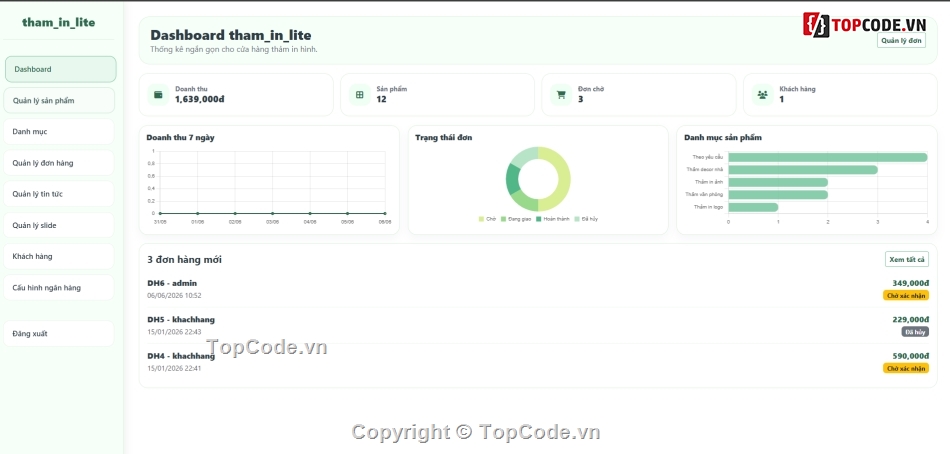The width and height of the screenshot is (950, 454).
Task: Click the TopCode.vn logo icon
Action: (x=816, y=25)
